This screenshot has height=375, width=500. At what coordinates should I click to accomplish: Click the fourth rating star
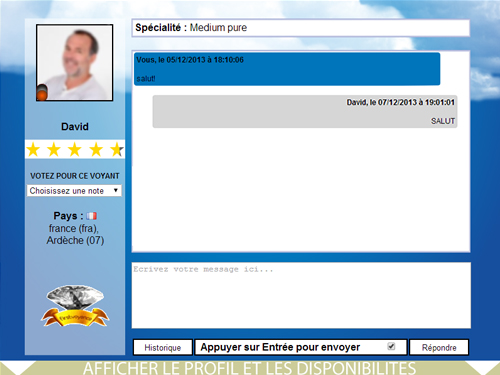(x=96, y=149)
